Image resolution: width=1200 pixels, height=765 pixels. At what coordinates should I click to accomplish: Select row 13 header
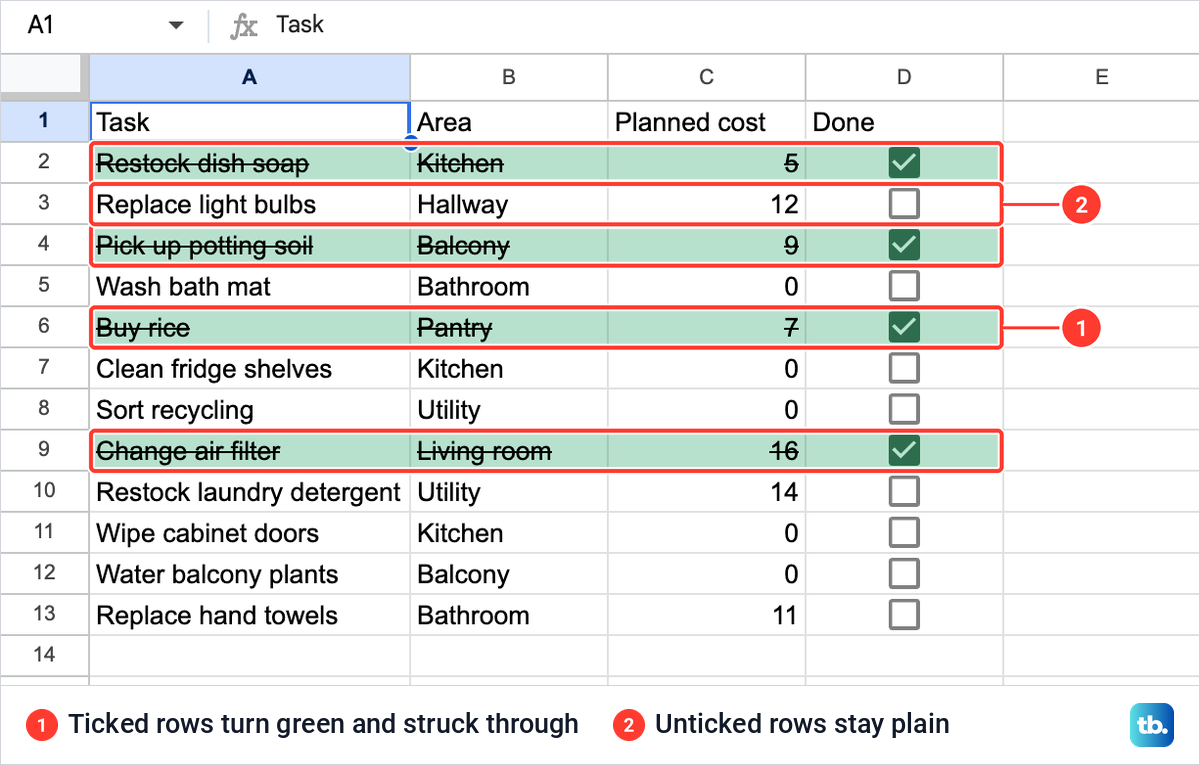45,615
